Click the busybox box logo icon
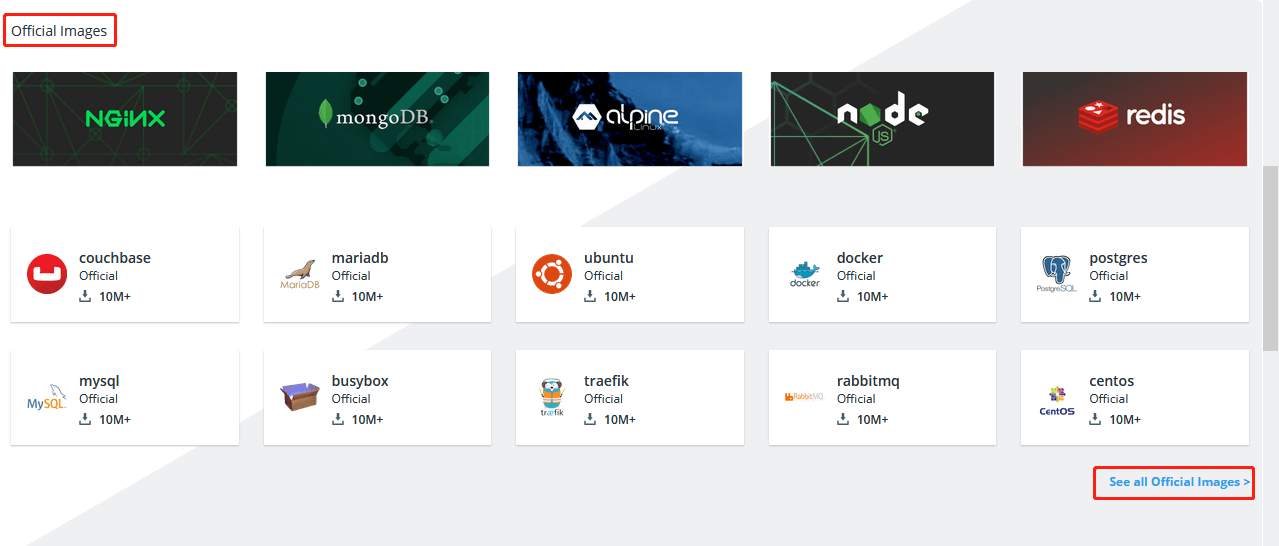1279x546 pixels. (x=299, y=397)
